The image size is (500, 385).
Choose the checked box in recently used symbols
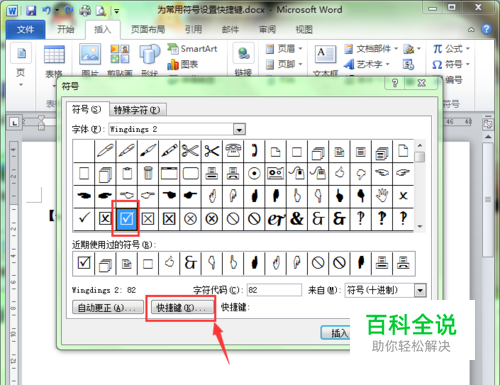coord(84,263)
